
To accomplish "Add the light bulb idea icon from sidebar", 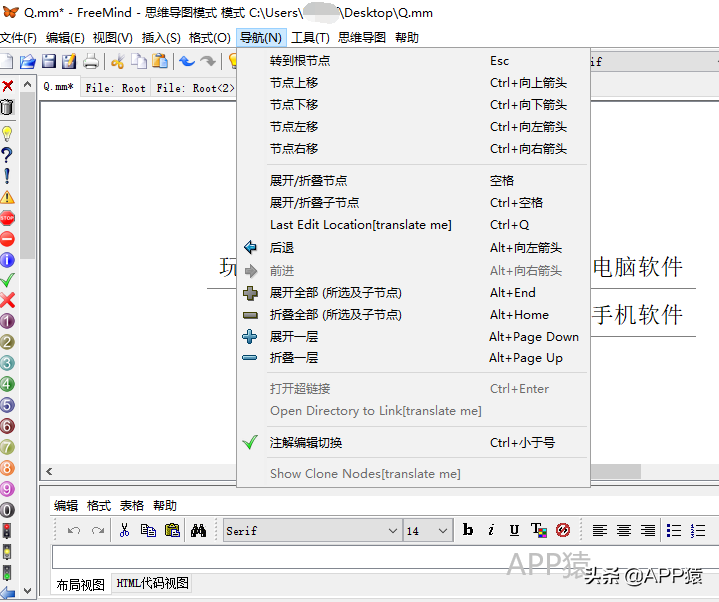I will point(7,133).
